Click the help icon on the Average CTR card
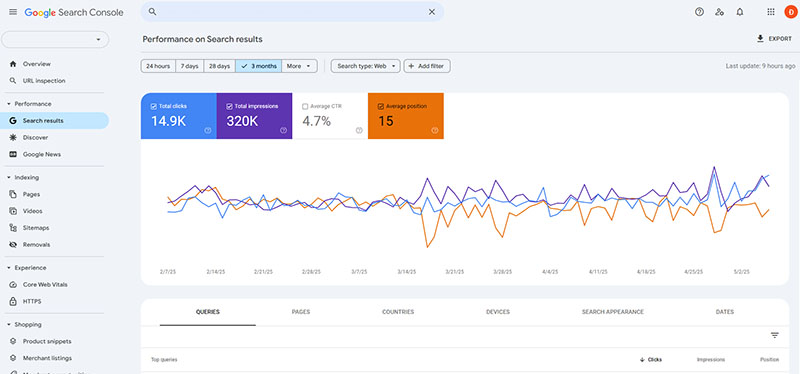The height and width of the screenshot is (374, 800). 359,130
